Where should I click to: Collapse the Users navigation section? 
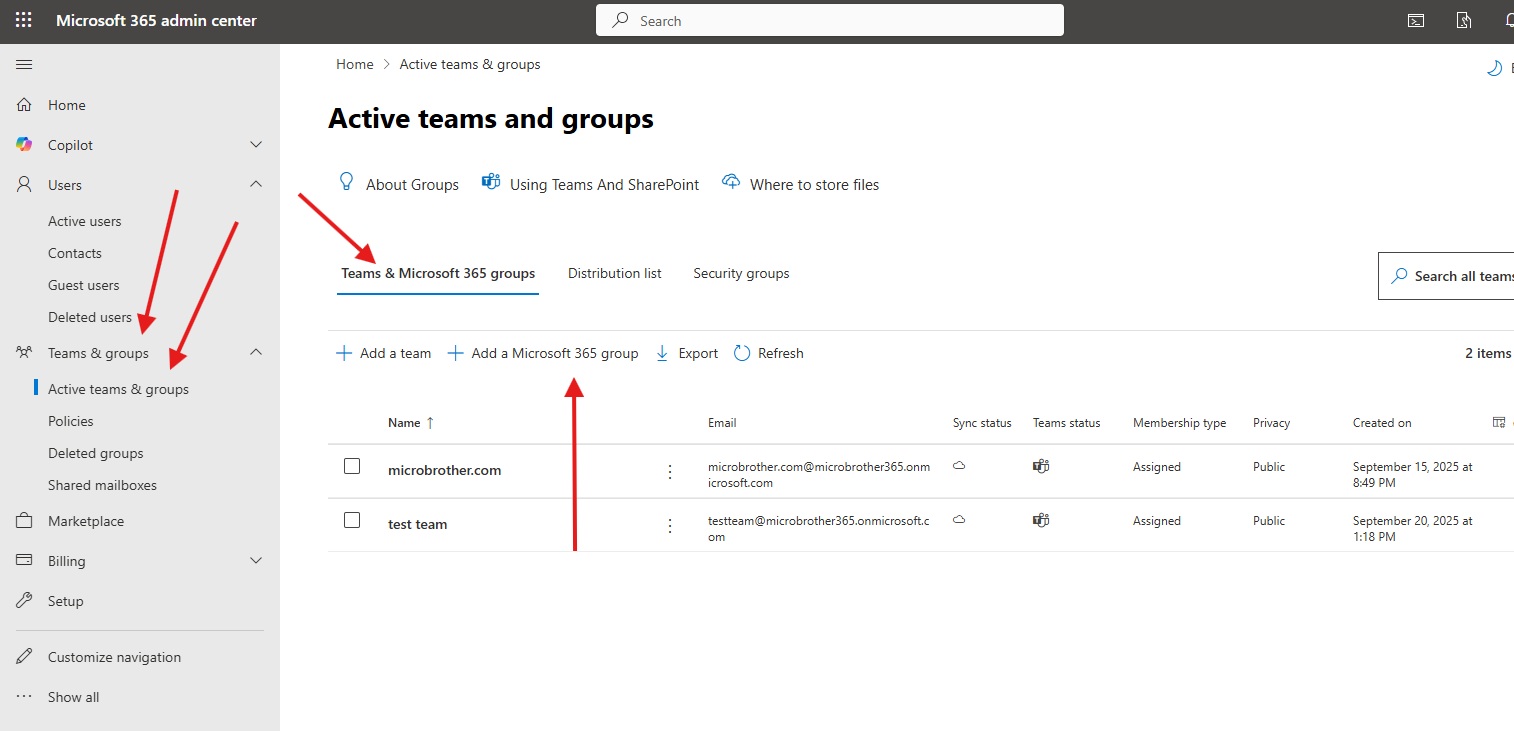256,185
